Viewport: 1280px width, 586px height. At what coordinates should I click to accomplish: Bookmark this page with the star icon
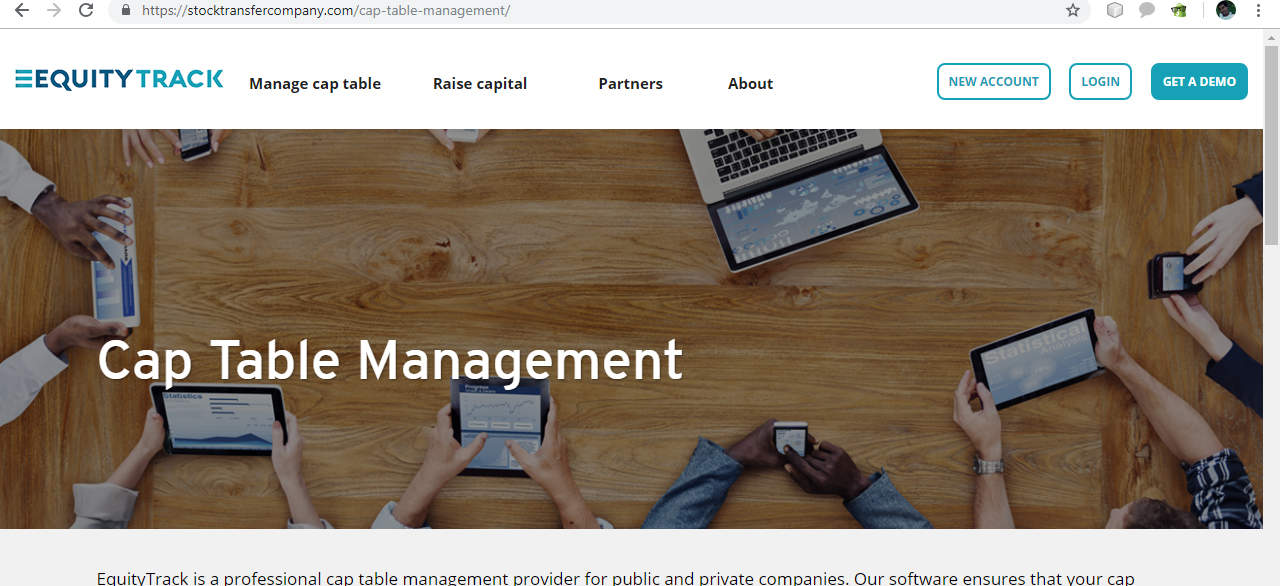tap(1073, 10)
